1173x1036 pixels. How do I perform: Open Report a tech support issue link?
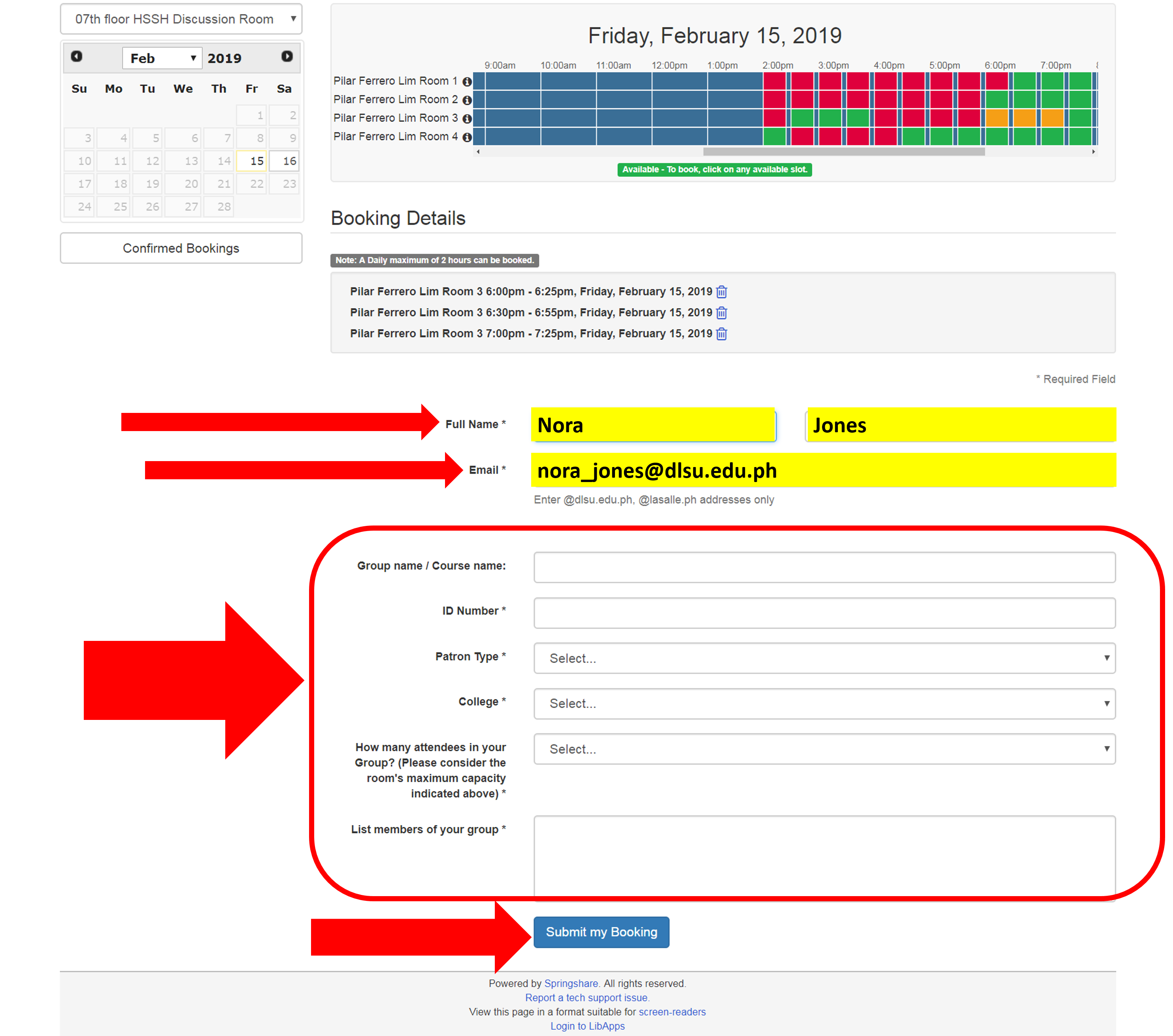[586, 998]
